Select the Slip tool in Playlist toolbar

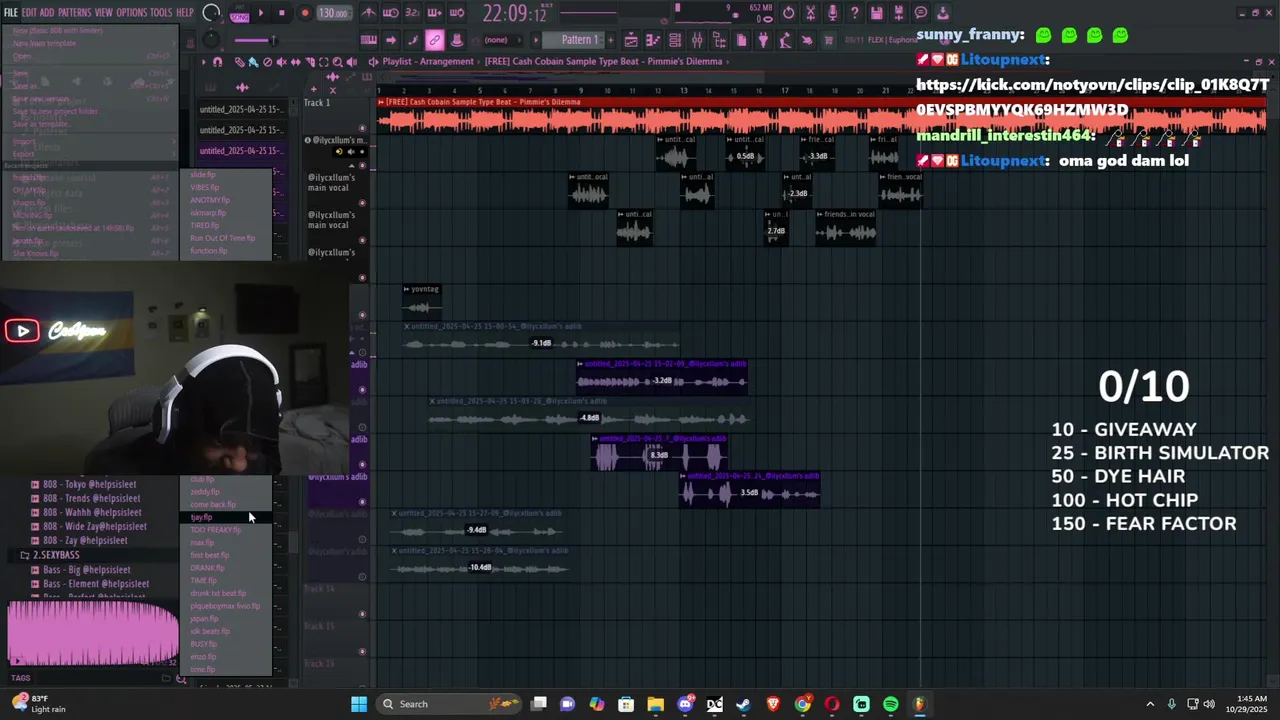coord(296,61)
